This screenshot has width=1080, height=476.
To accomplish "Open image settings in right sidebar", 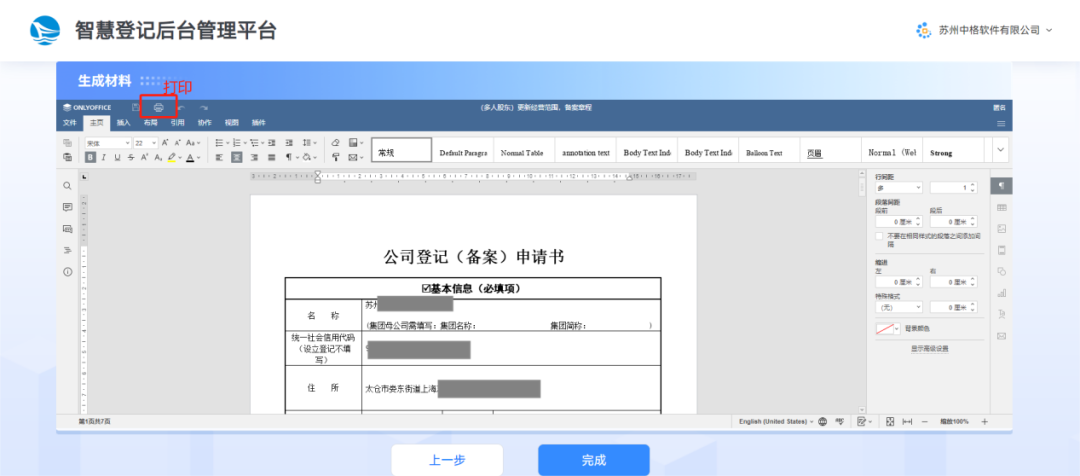I will (1001, 228).
